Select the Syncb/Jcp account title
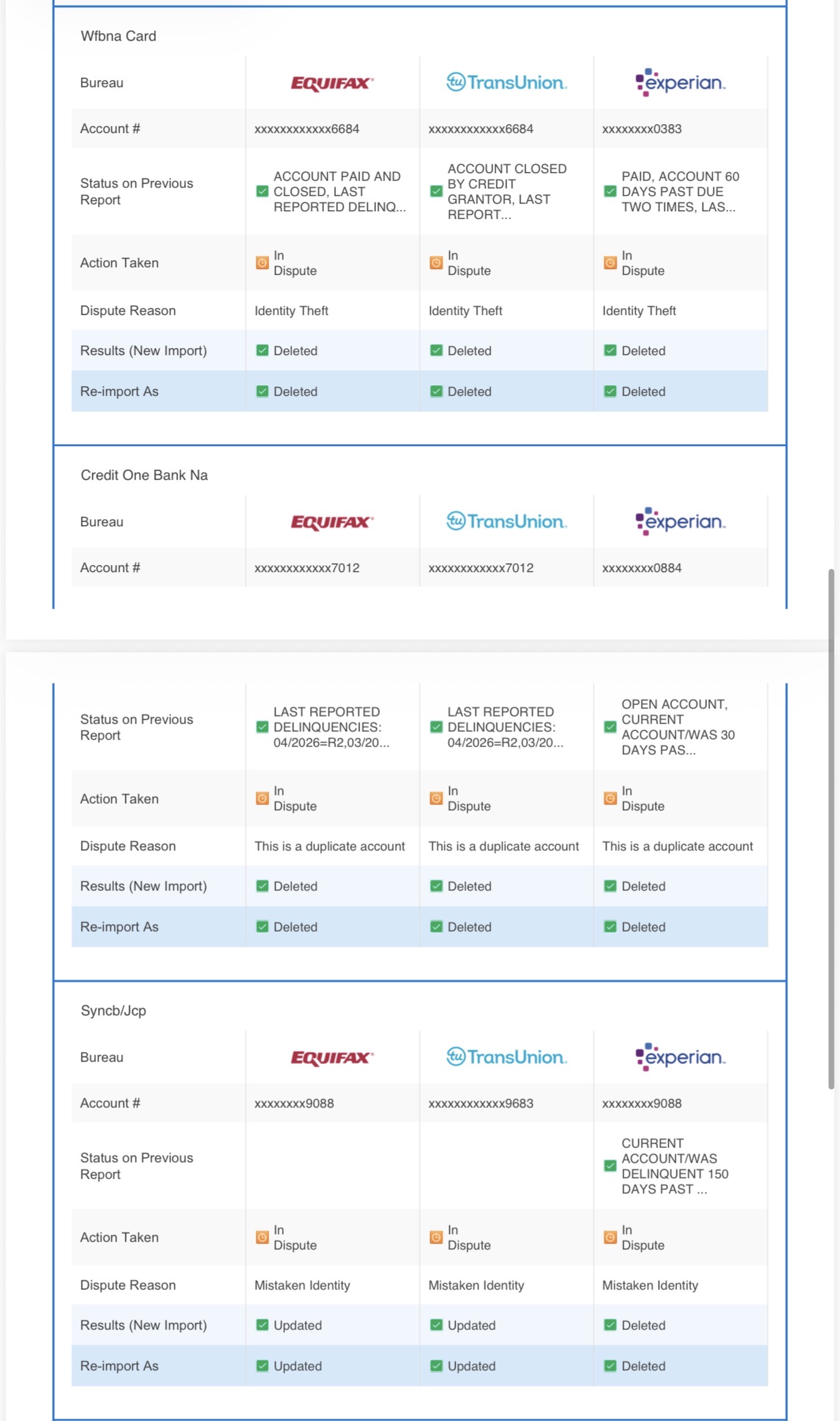 (113, 1011)
